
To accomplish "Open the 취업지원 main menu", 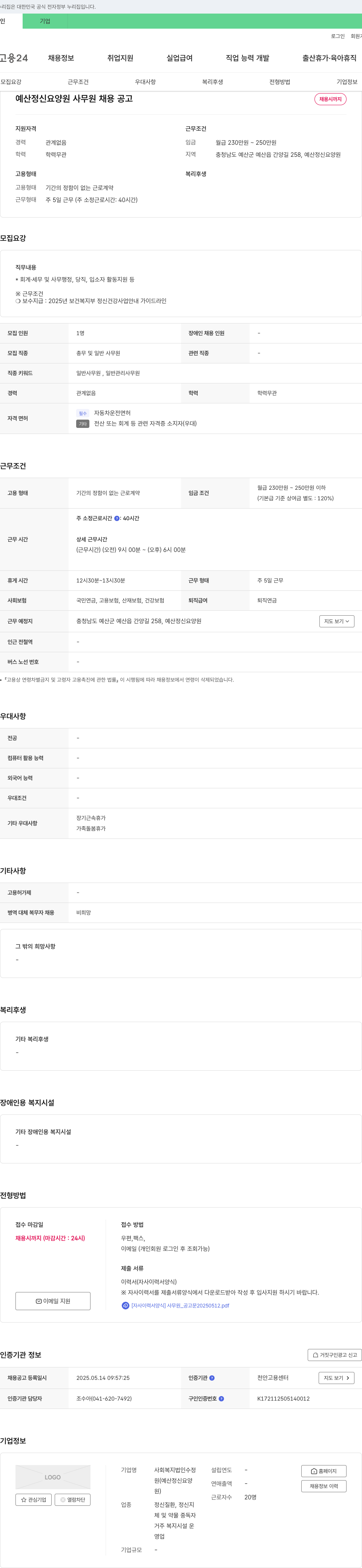I will pyautogui.click(x=120, y=58).
